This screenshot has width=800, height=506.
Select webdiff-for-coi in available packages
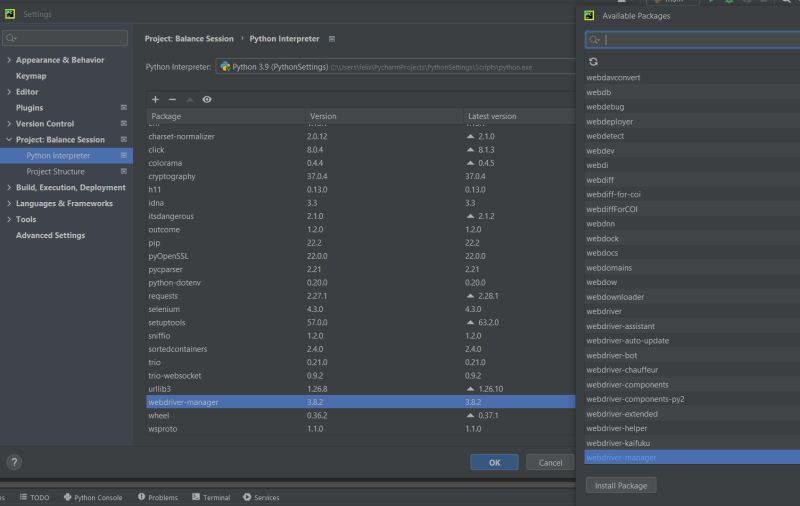(692, 194)
